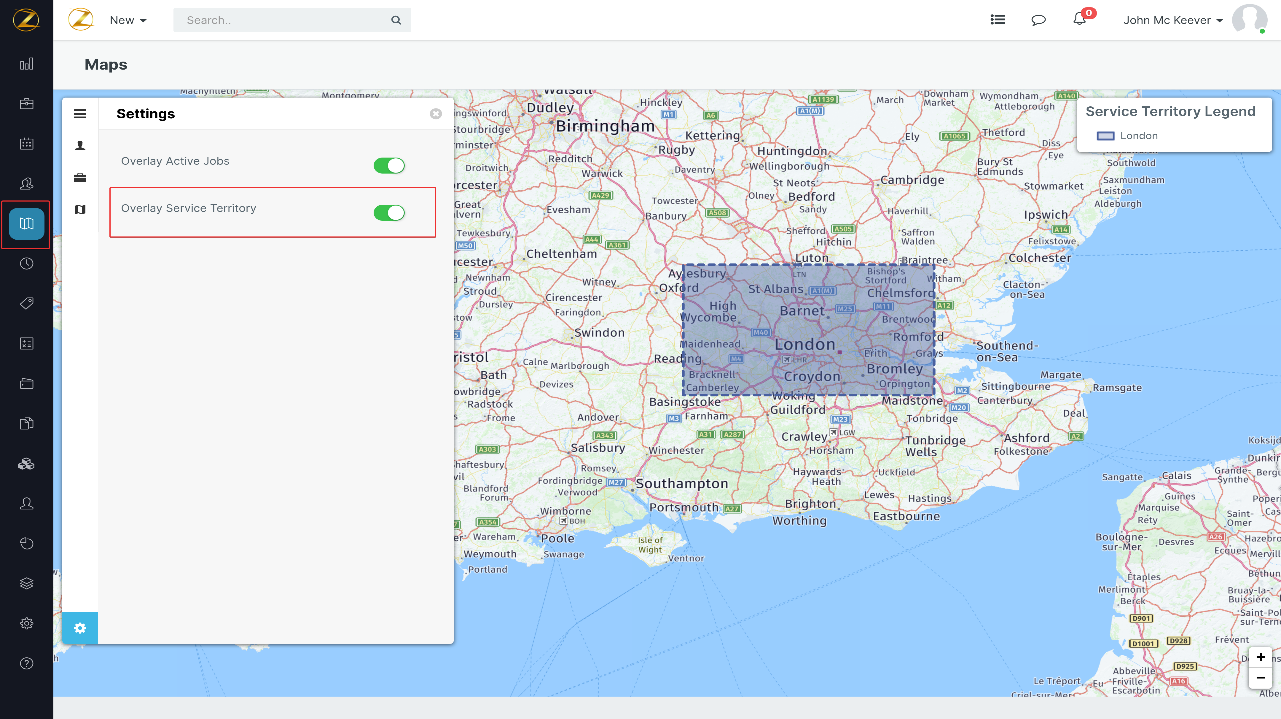Open the hamburger menu in the Settings panel
The height and width of the screenshot is (719, 1281).
[80, 113]
